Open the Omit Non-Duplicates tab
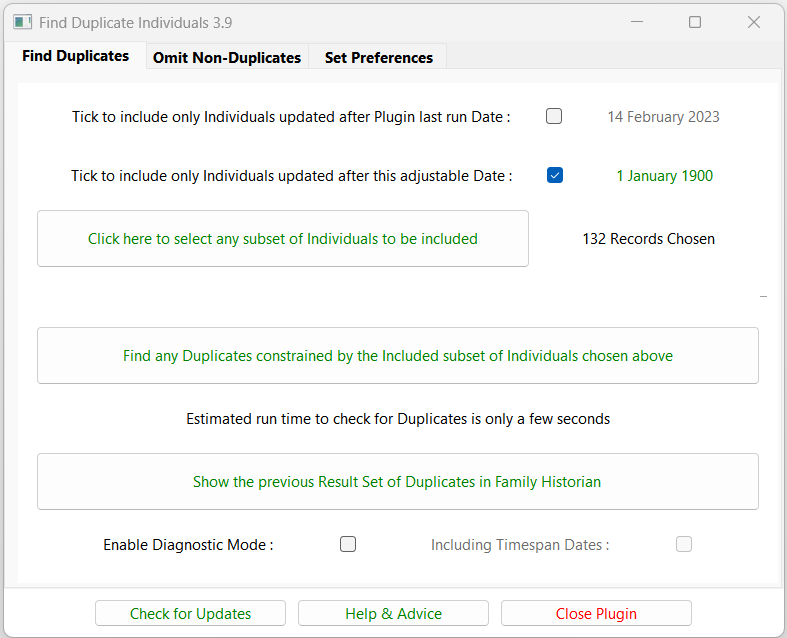The width and height of the screenshot is (787, 638). [227, 58]
